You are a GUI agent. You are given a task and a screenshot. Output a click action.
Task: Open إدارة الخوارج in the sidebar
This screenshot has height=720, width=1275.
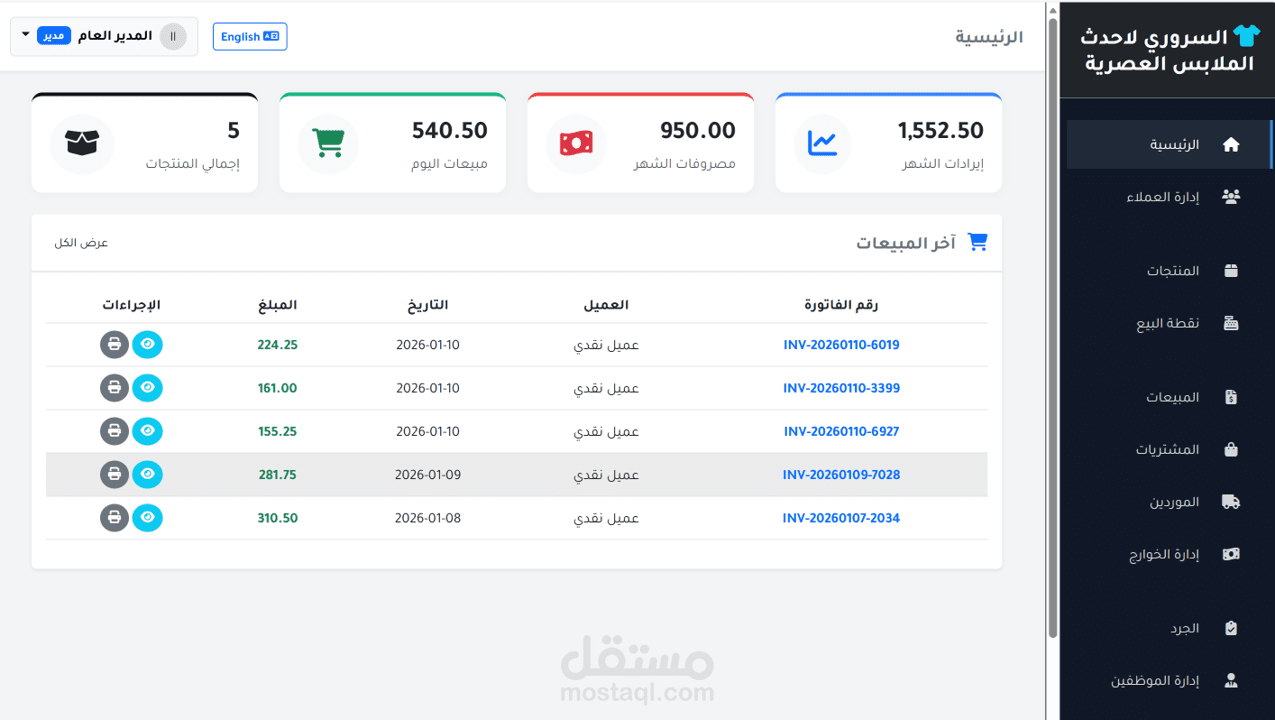point(1167,554)
